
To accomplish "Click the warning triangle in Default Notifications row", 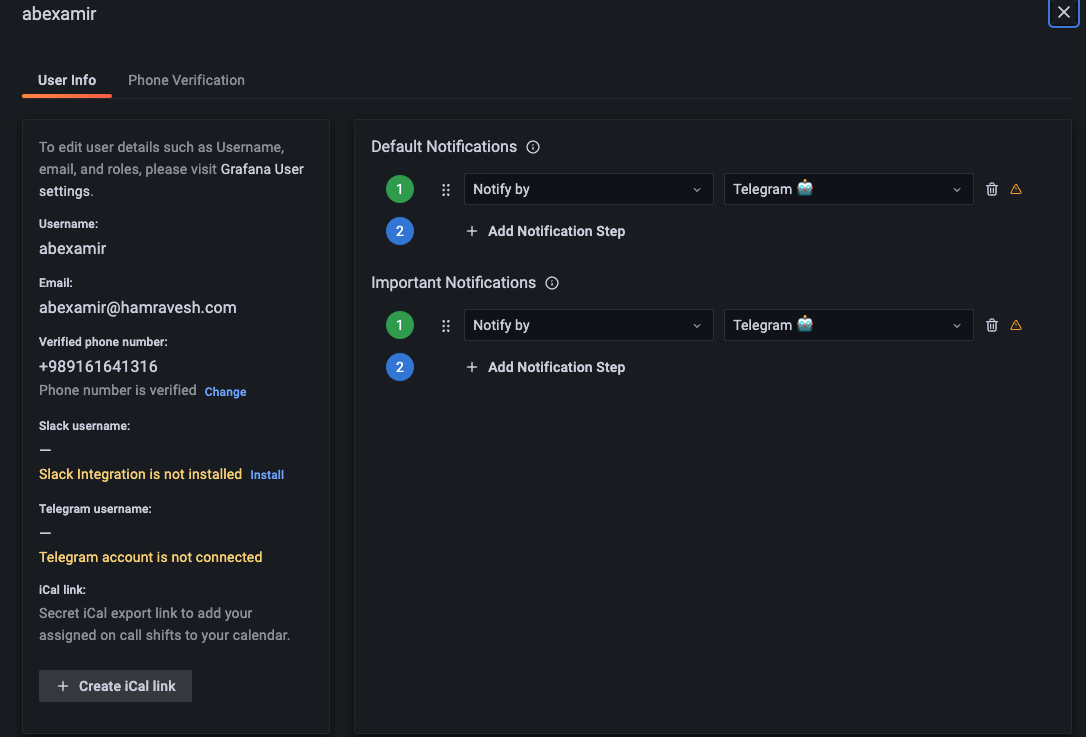I will coord(1017,189).
